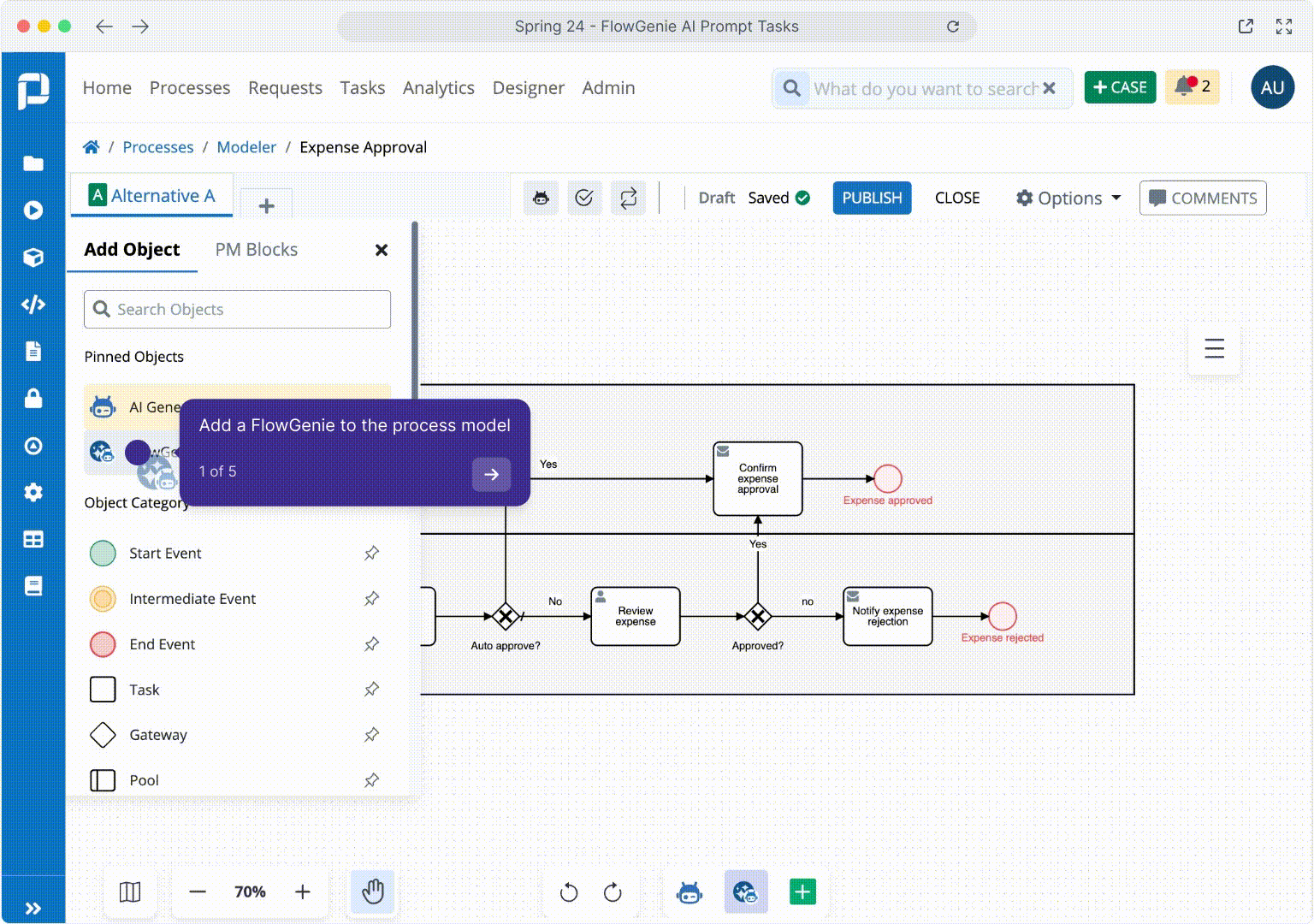Screen dimensions: 1314x924
Task: Toggle the hand pan tool
Action: pyautogui.click(x=373, y=892)
